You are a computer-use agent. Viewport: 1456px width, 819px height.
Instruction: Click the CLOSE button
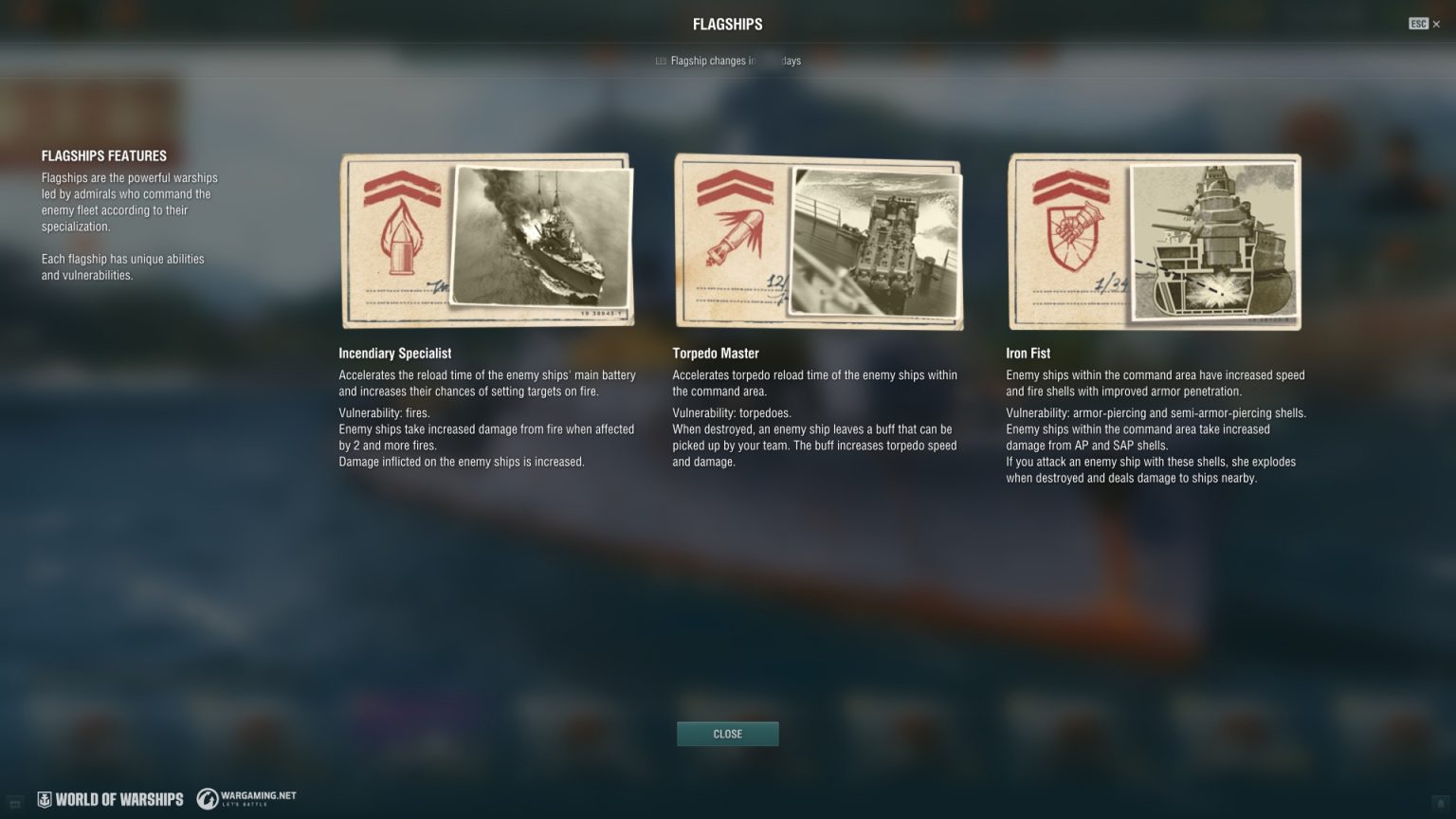pos(728,734)
